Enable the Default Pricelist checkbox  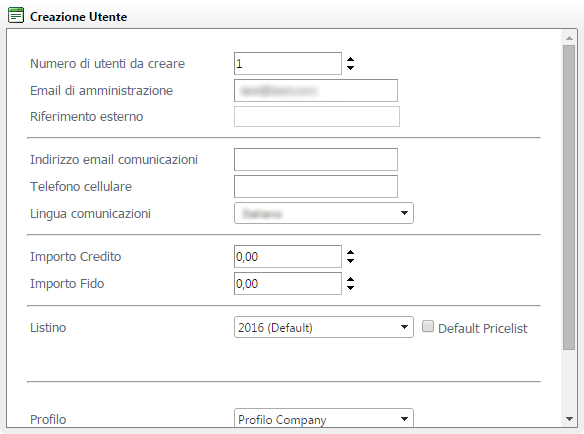428,326
